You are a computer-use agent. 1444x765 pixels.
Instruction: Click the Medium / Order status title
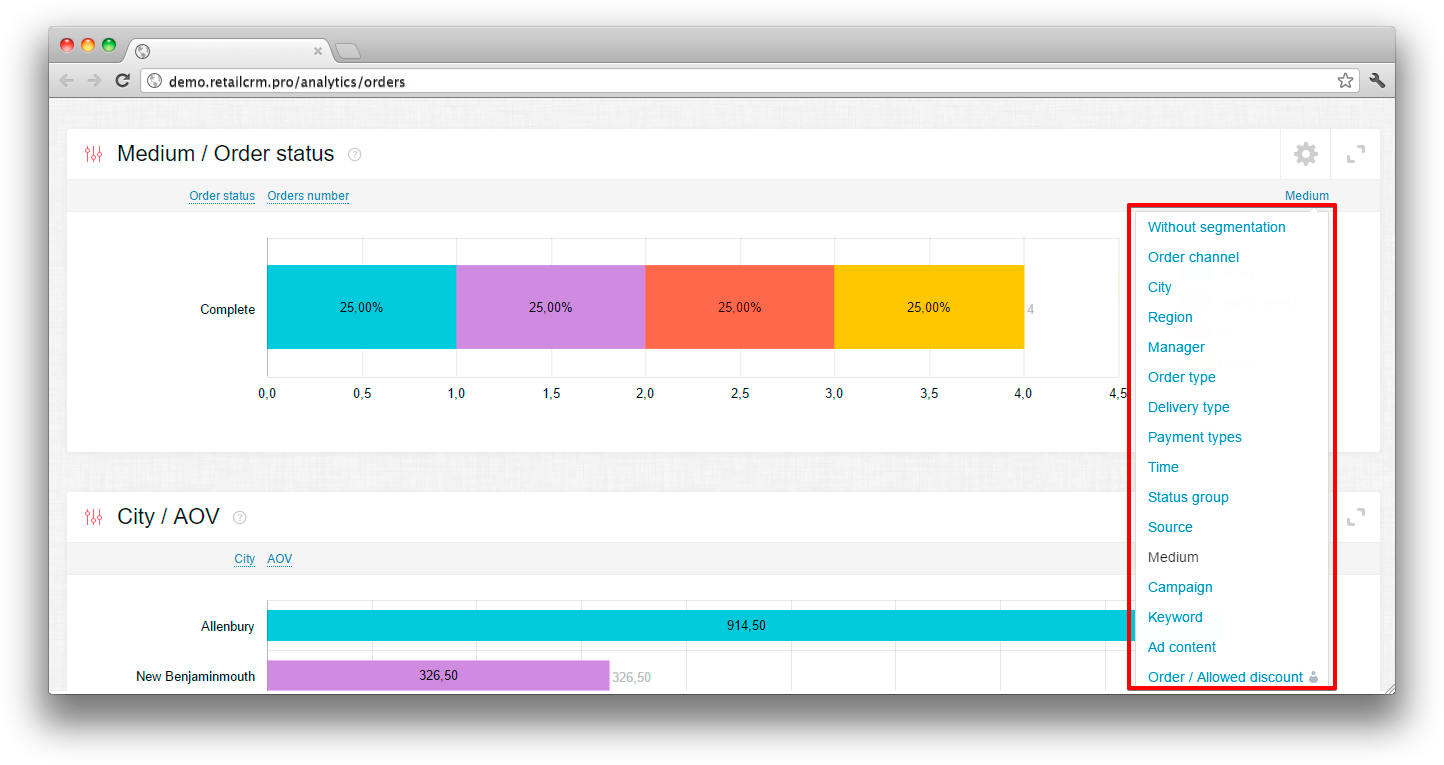coord(225,154)
